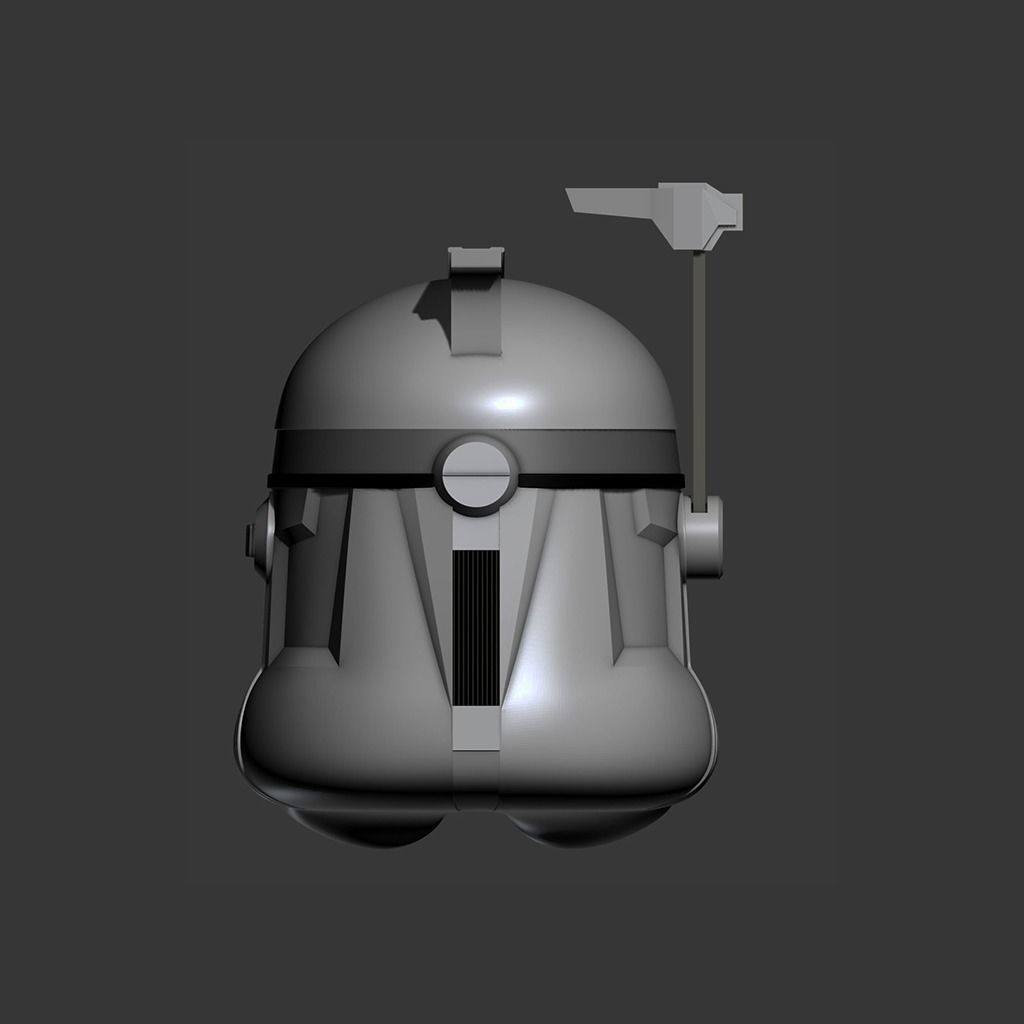Click the black ribbed vertical vent grille
Image resolution: width=1024 pixels, height=1024 pixels.
(x=476, y=628)
